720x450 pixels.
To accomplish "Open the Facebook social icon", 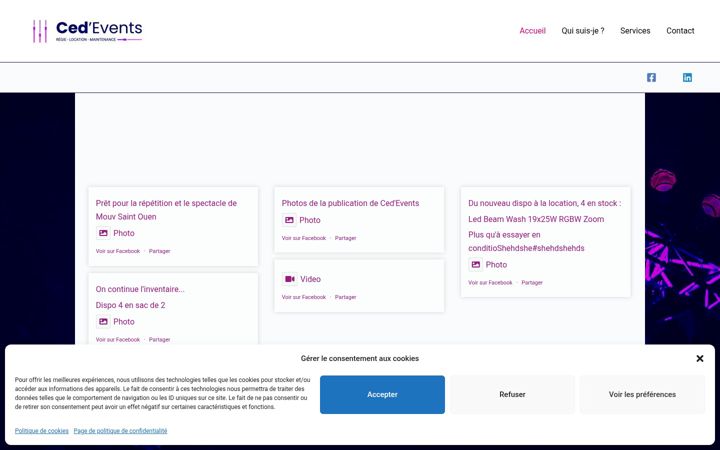I will click(x=651, y=77).
